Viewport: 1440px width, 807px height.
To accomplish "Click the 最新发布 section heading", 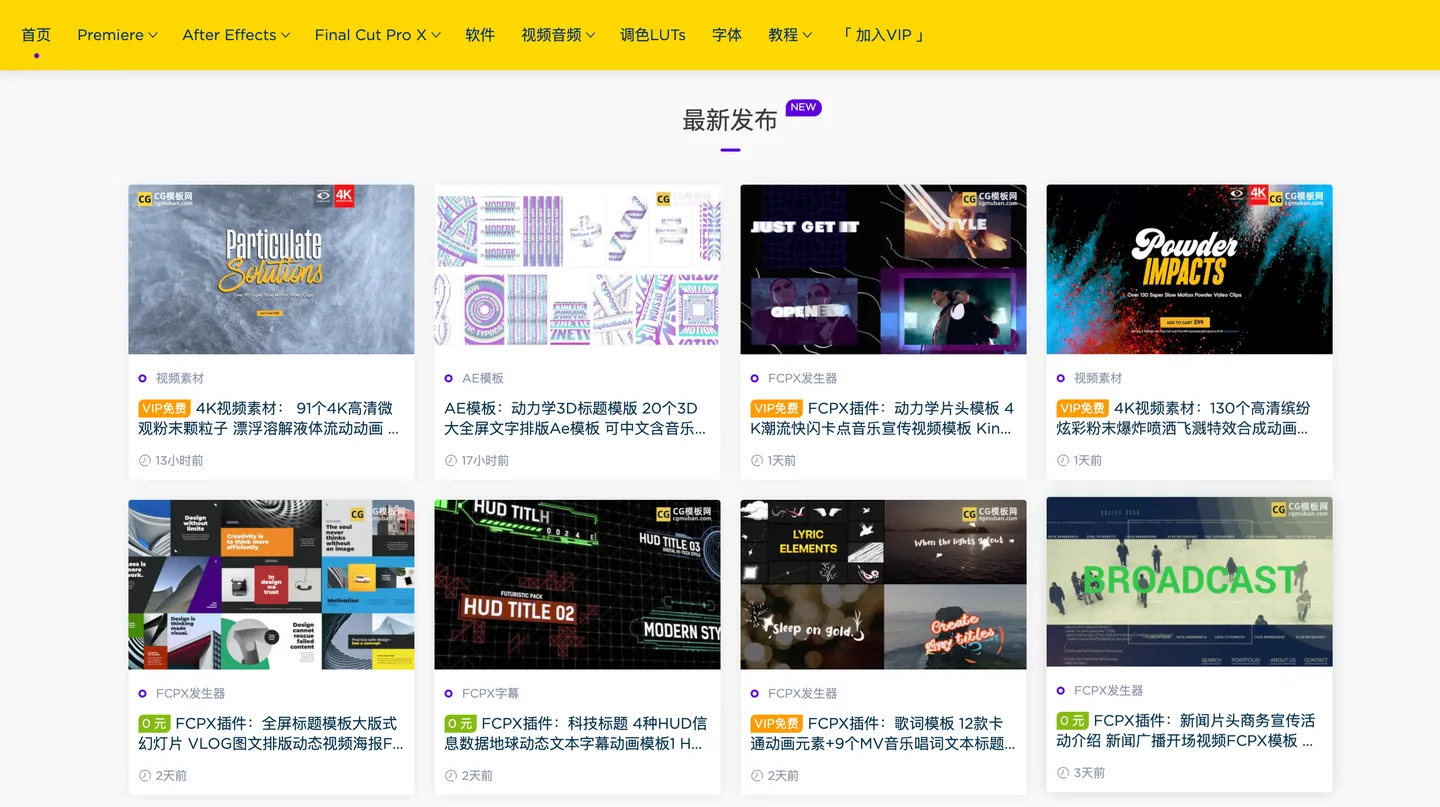I will click(x=730, y=120).
